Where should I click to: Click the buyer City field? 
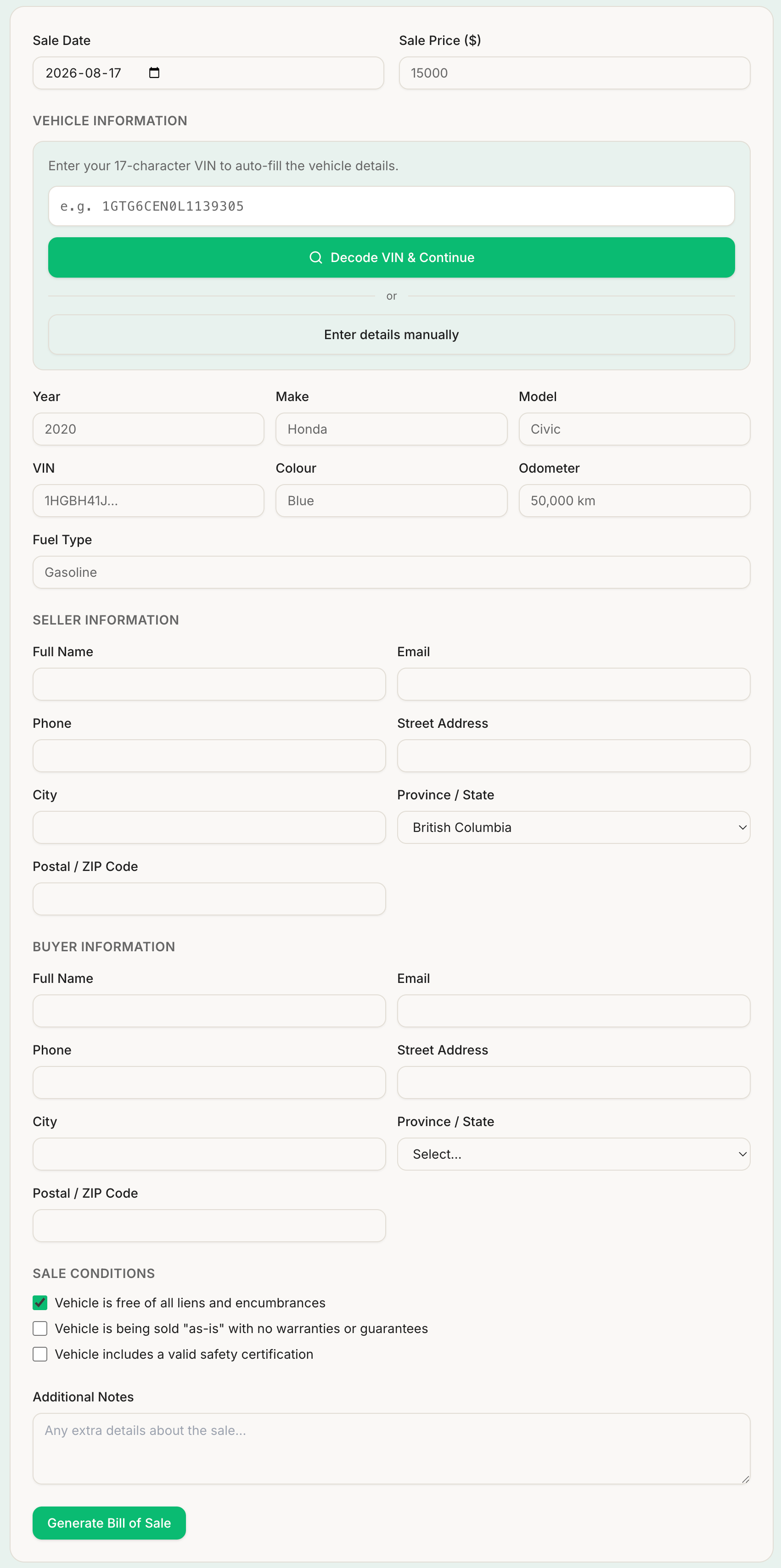pyautogui.click(x=209, y=1154)
